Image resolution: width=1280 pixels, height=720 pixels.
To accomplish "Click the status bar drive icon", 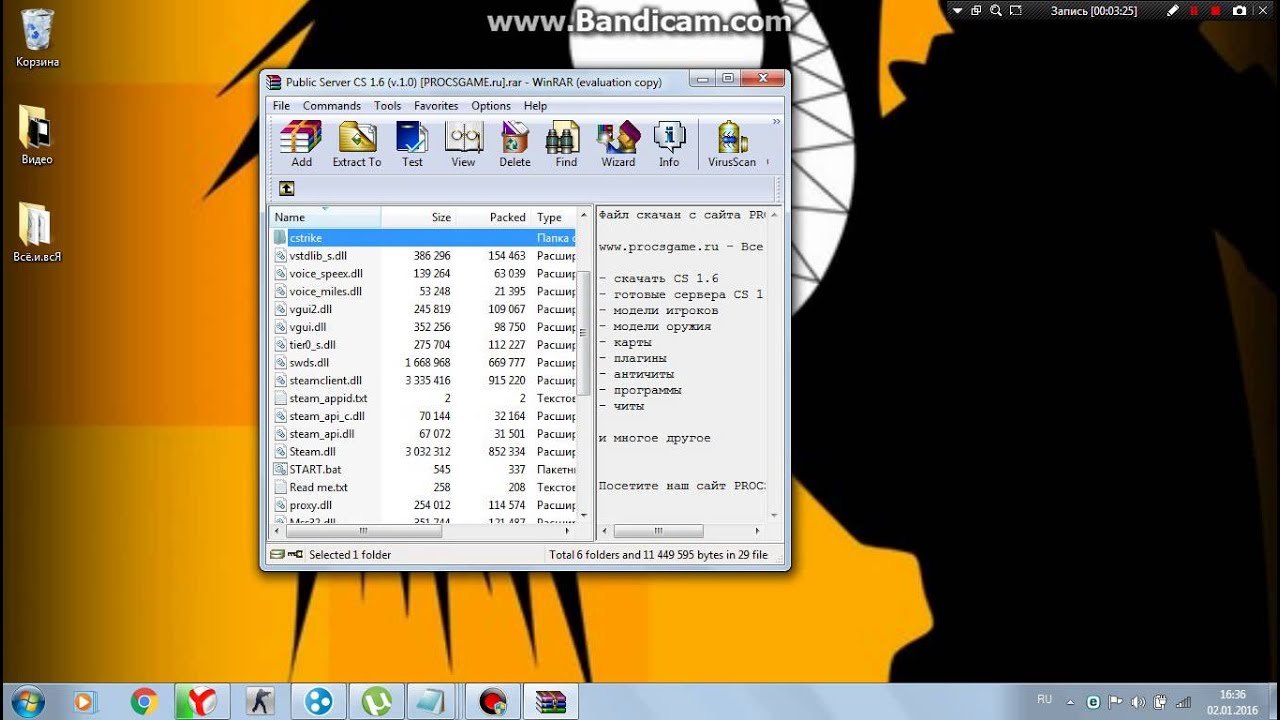I will [x=277, y=554].
